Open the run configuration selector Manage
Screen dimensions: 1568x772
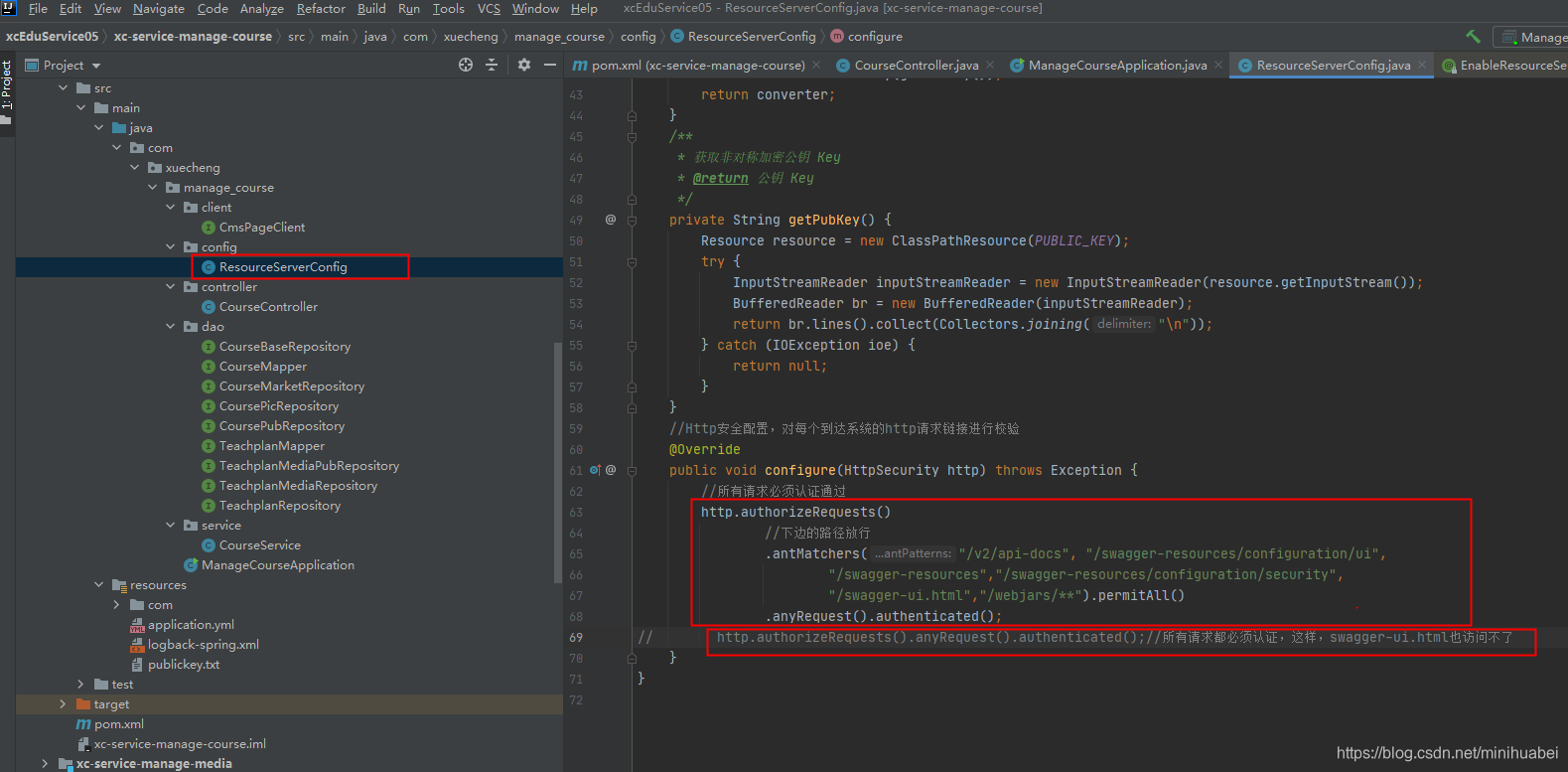tap(1532, 37)
